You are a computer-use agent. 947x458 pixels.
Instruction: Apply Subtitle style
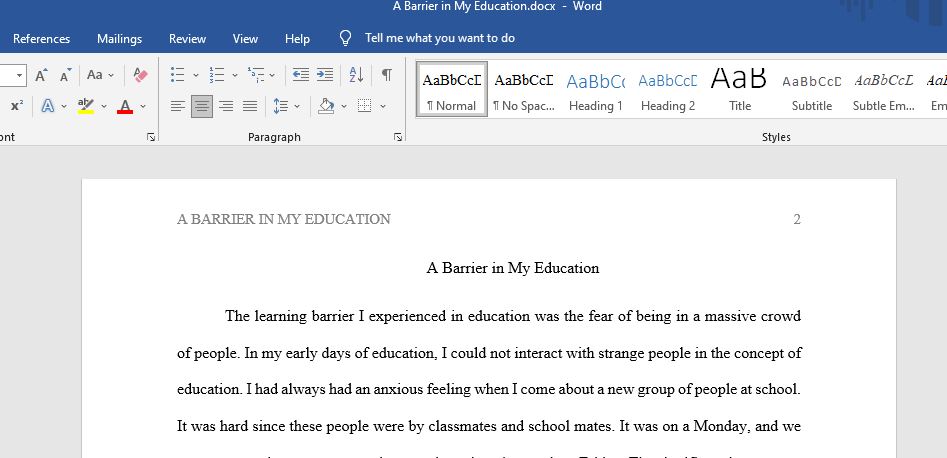pos(812,88)
